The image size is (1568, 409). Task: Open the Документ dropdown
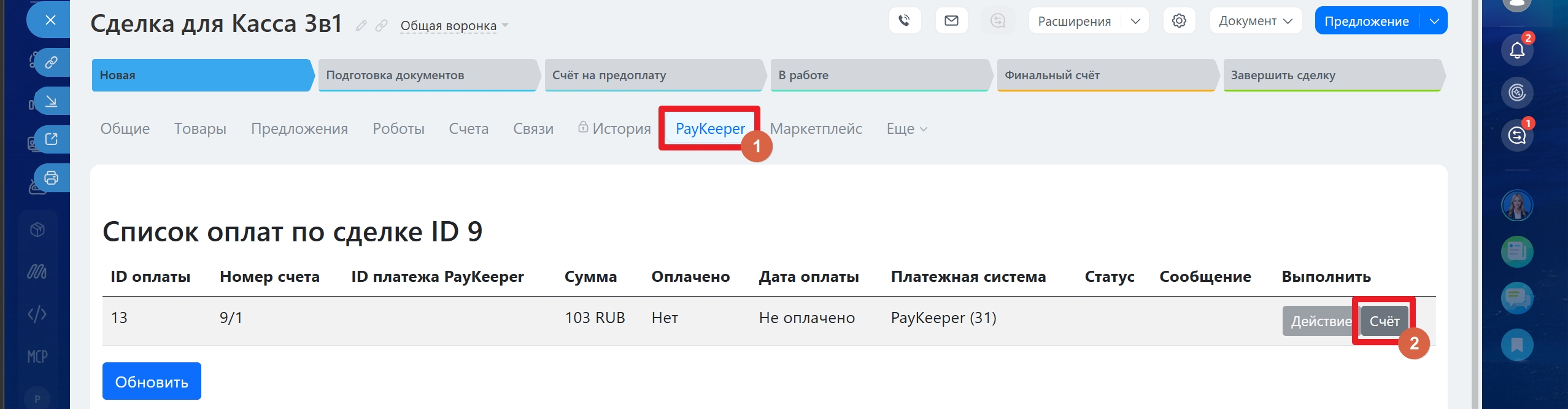[x=1255, y=21]
